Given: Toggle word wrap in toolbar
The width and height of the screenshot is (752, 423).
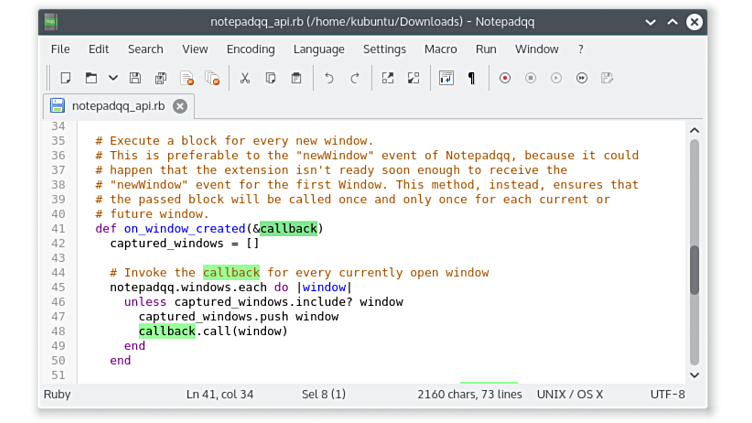Looking at the screenshot, I should click(446, 78).
